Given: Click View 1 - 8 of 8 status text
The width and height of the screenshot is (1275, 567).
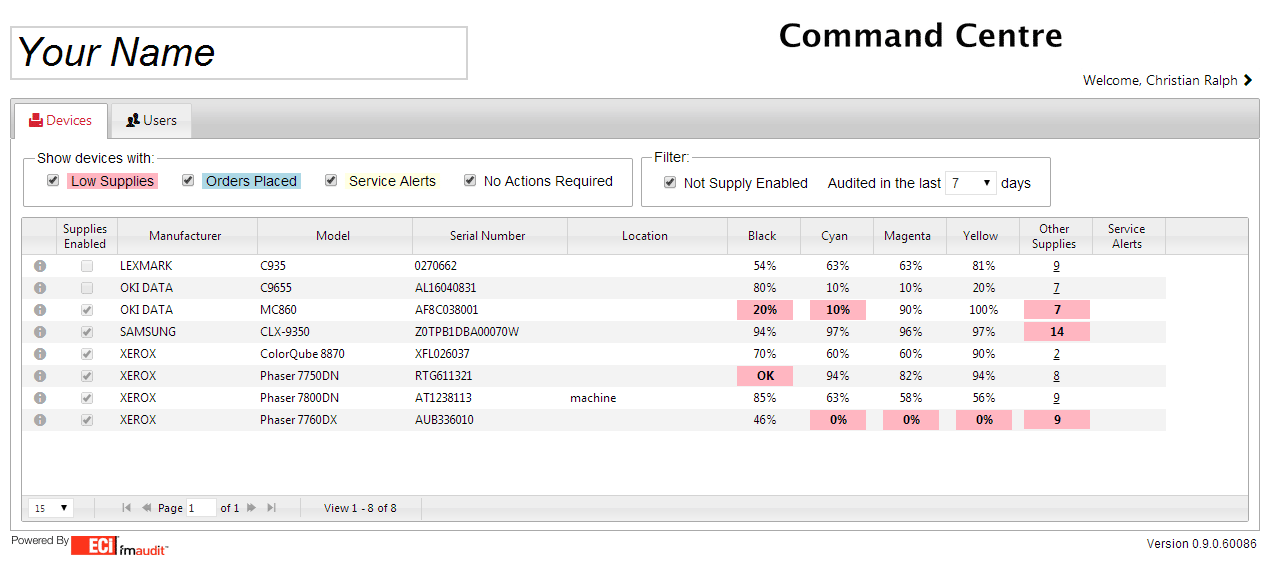Looking at the screenshot, I should (360, 508).
